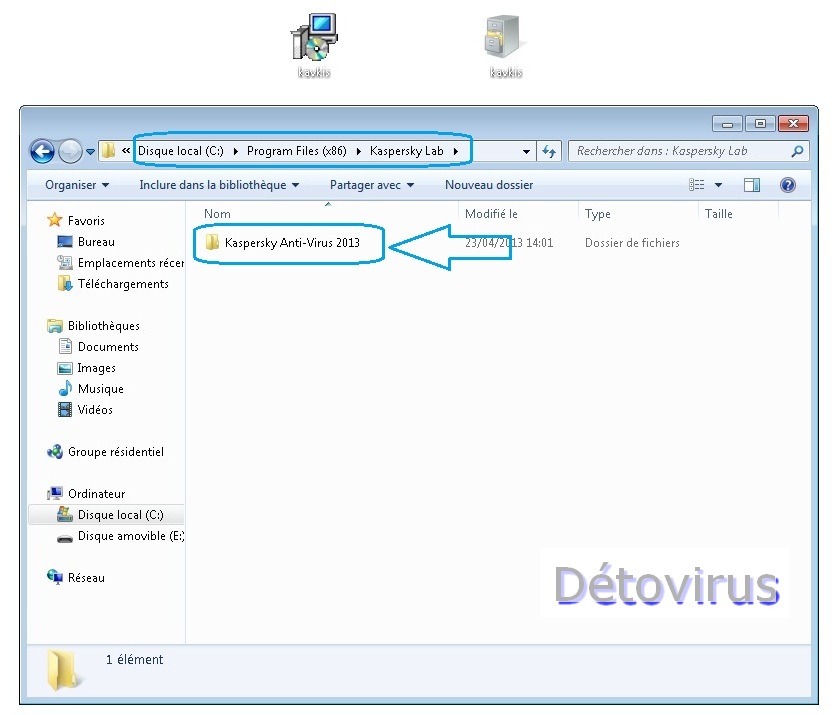
Task: Open the Vidéos library
Action: click(95, 410)
